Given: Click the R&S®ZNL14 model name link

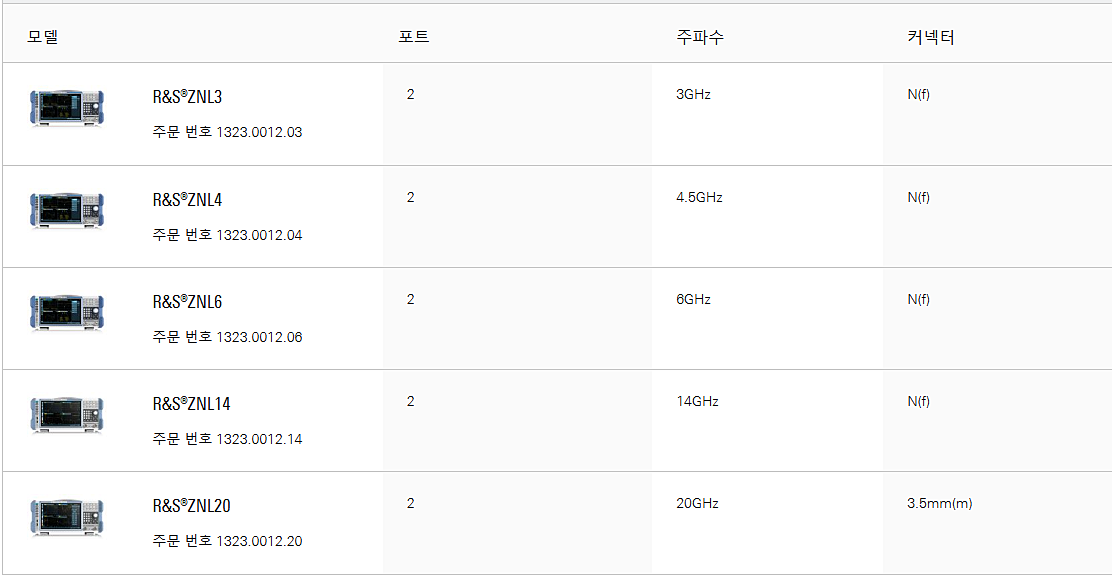Looking at the screenshot, I should tap(191, 404).
